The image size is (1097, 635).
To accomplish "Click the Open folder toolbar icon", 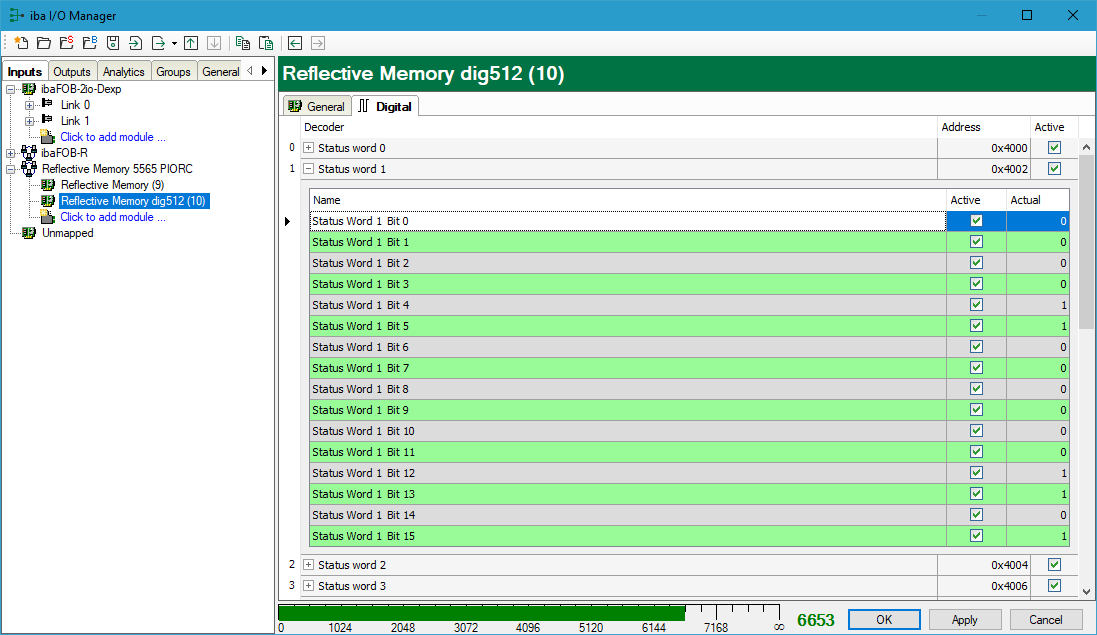I will click(x=44, y=43).
